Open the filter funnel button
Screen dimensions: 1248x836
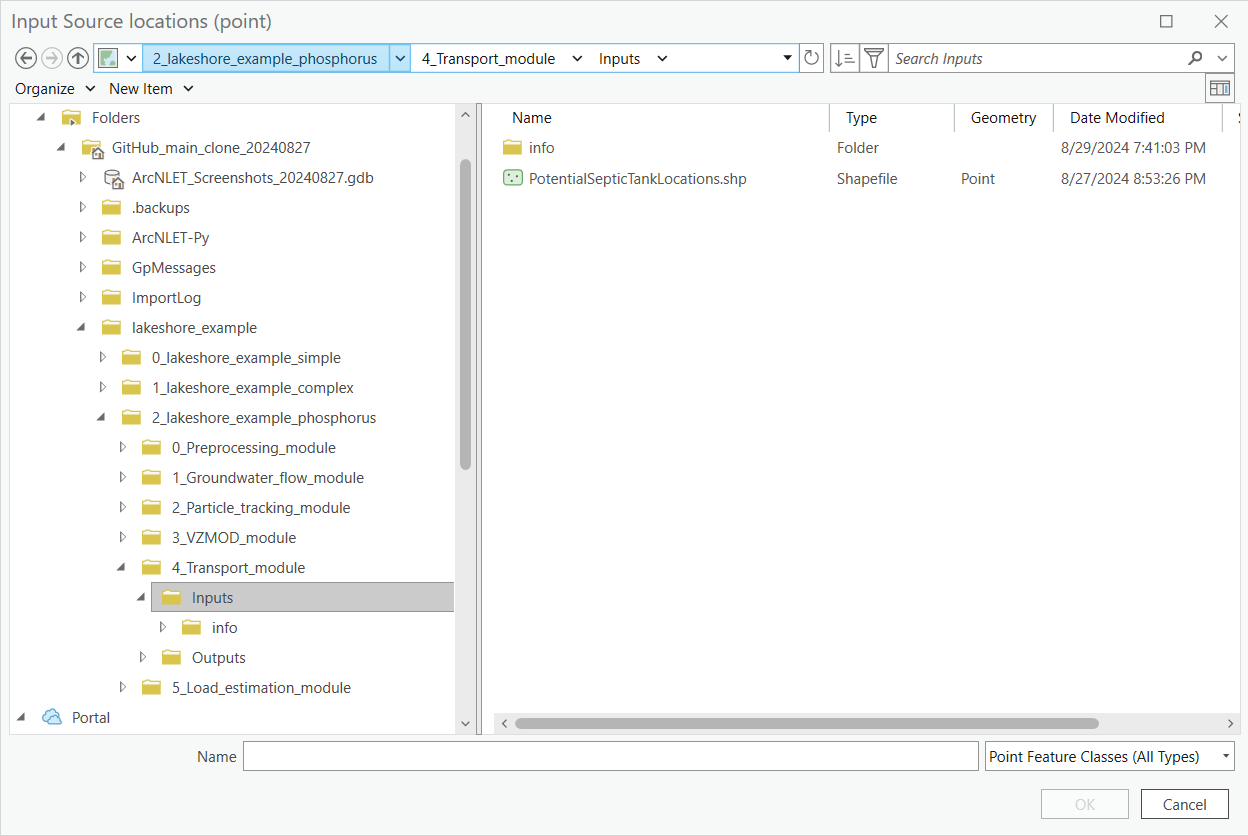click(x=874, y=58)
